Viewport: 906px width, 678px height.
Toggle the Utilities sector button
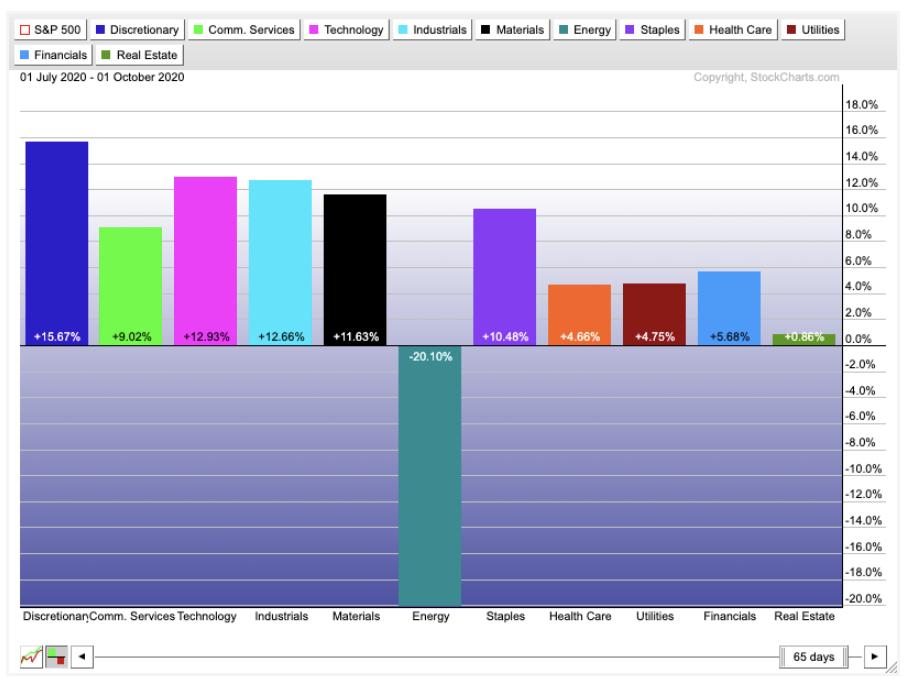pos(811,30)
